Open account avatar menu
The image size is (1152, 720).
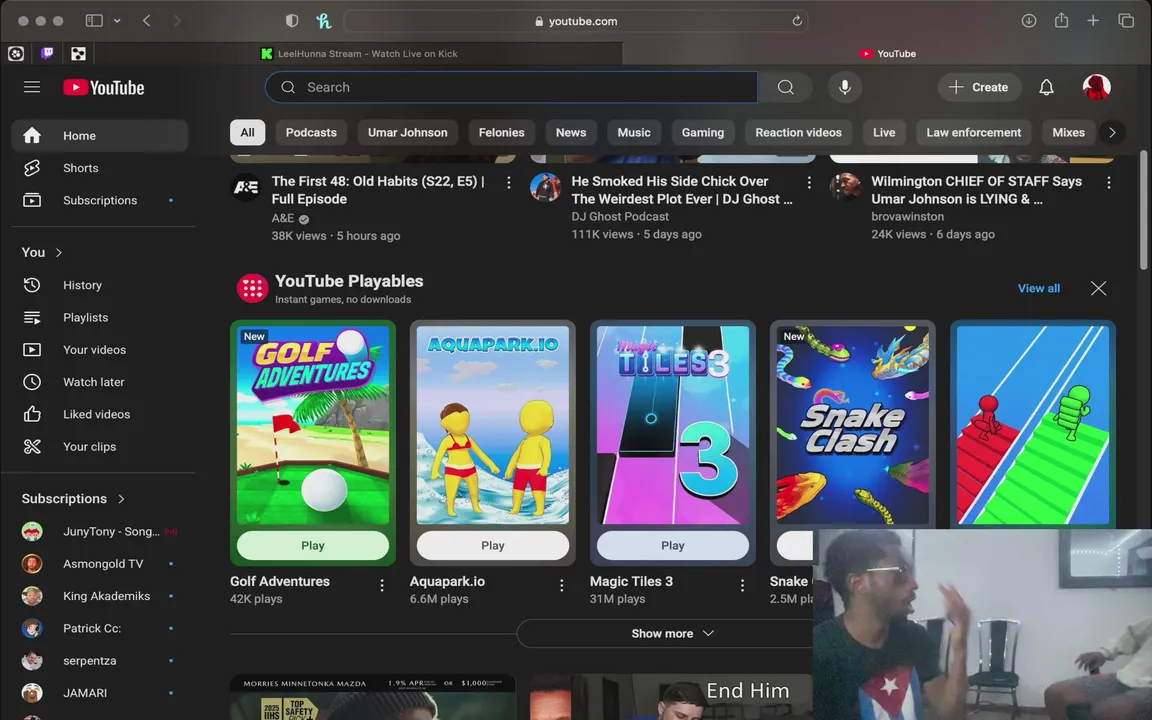1096,87
